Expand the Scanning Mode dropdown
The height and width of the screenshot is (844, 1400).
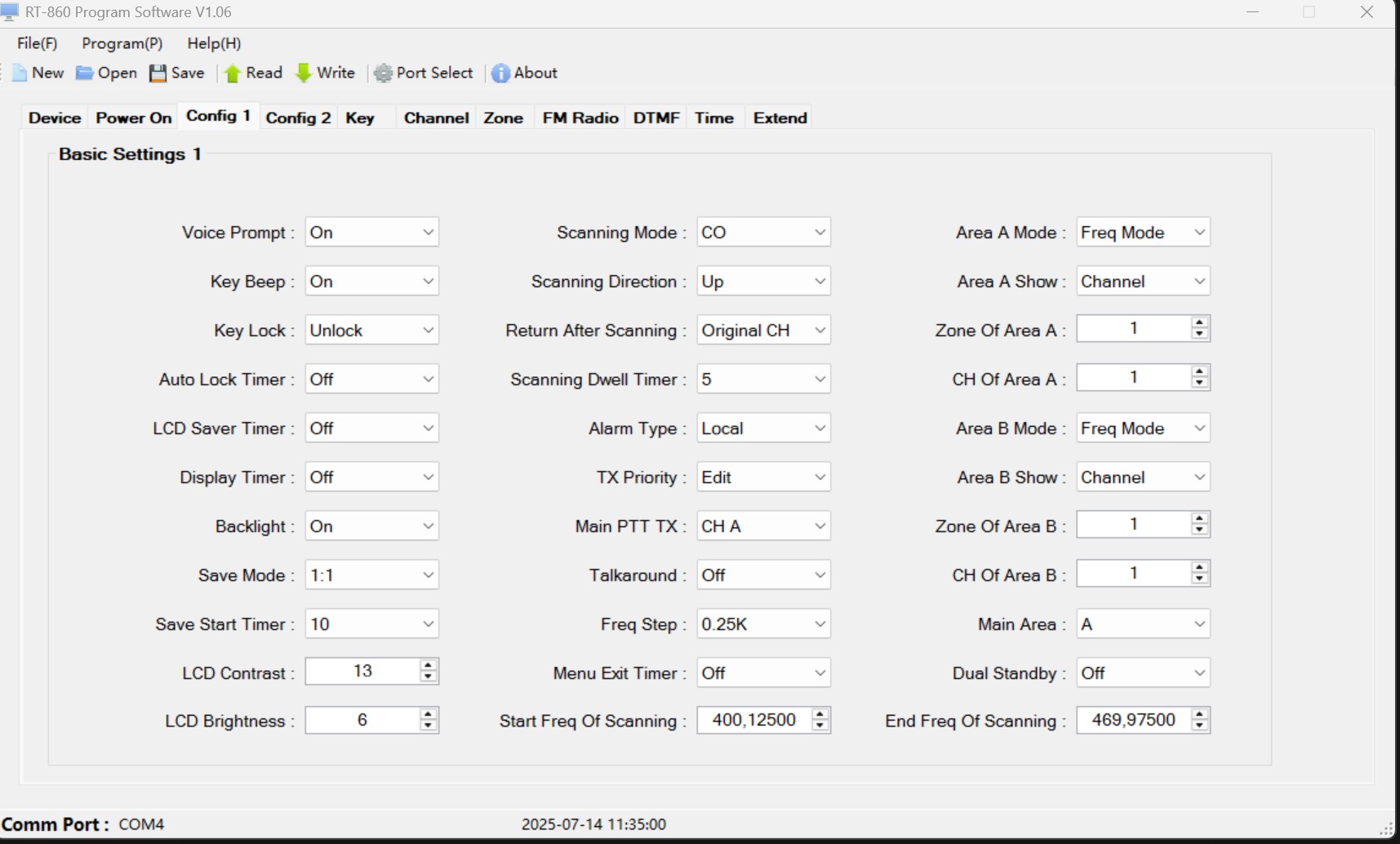820,233
